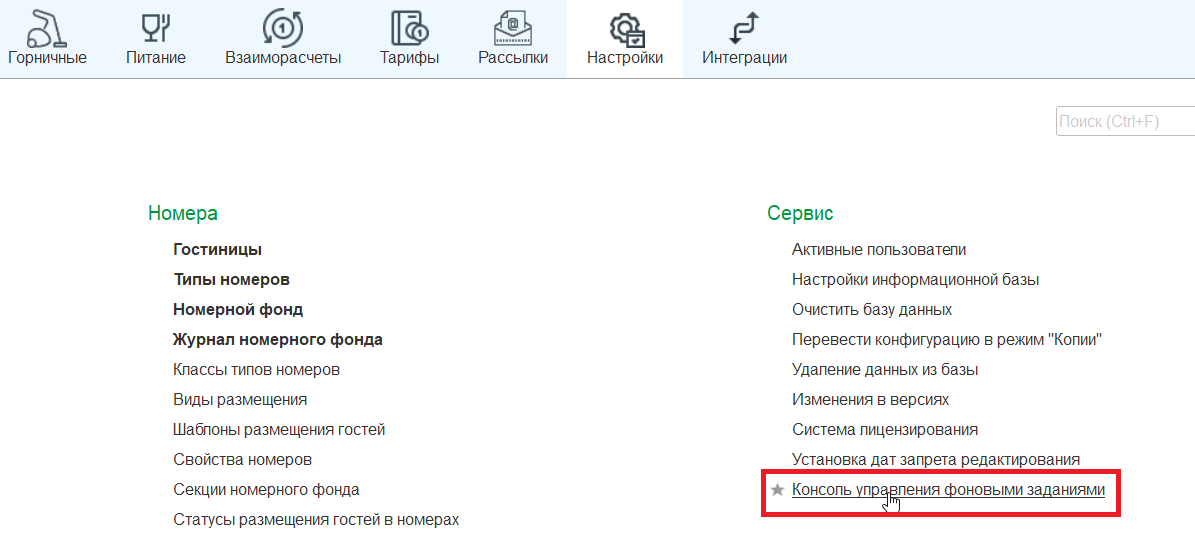Select the Настройки tab label
The image size is (1195, 535).
625,58
